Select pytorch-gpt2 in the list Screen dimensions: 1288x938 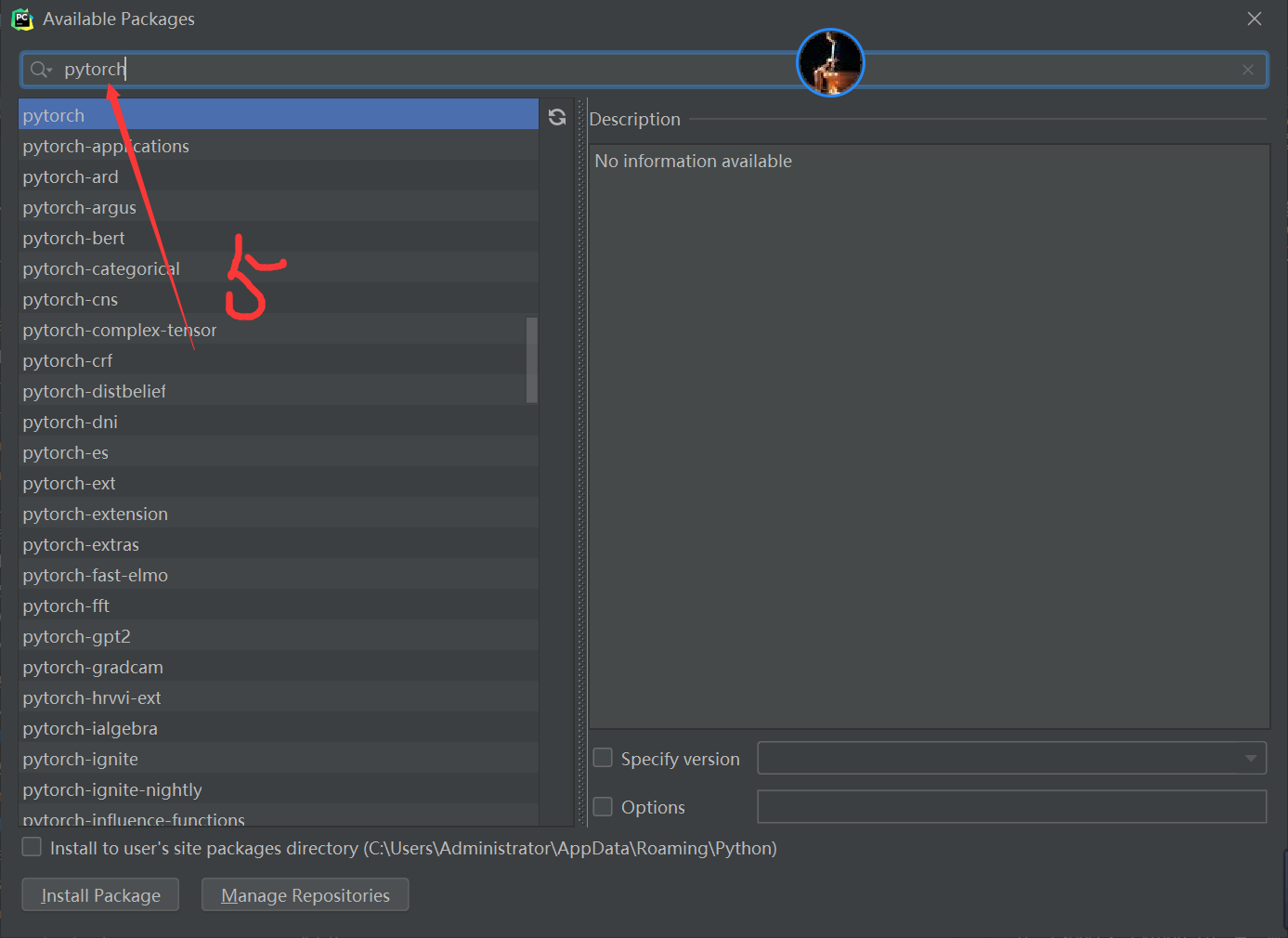[279, 636]
